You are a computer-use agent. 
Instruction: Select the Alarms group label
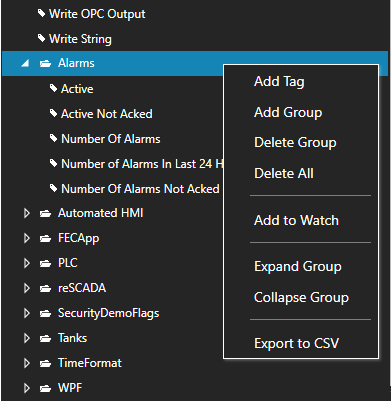pos(76,63)
